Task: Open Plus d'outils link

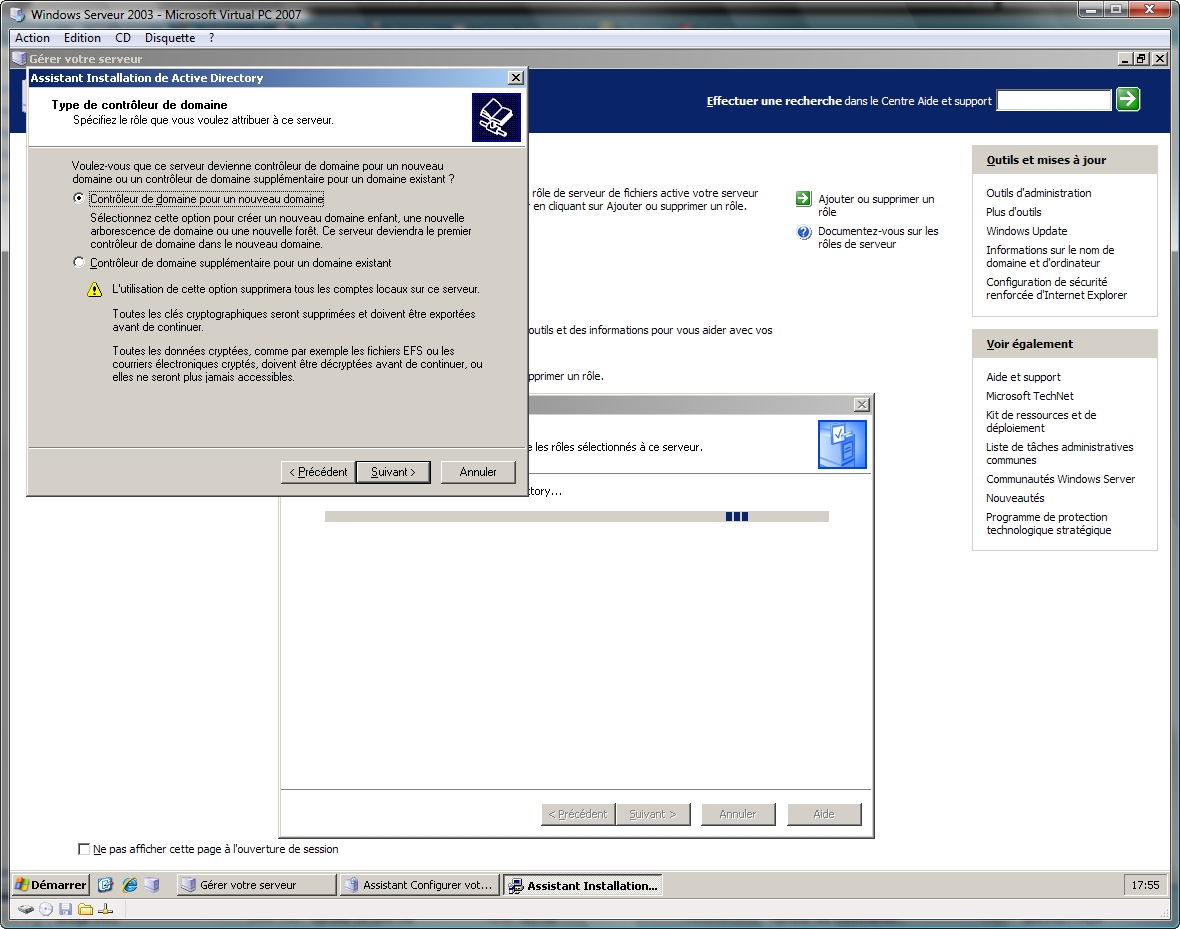Action: [x=1014, y=212]
